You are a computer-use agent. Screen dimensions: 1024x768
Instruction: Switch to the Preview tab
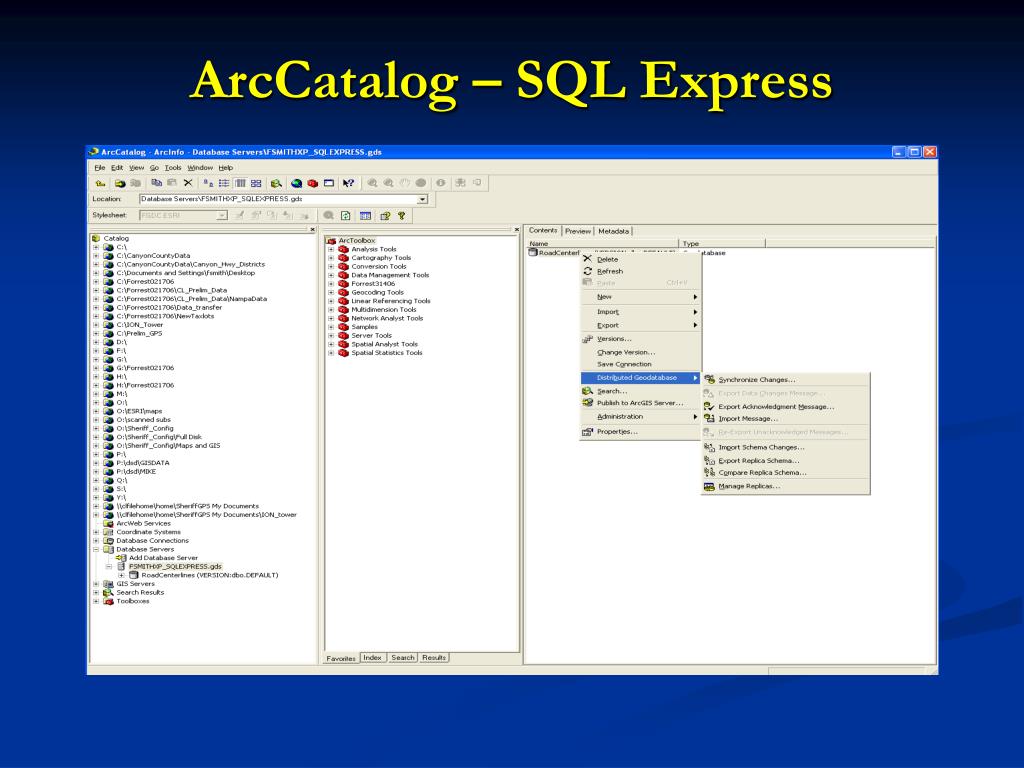click(577, 231)
